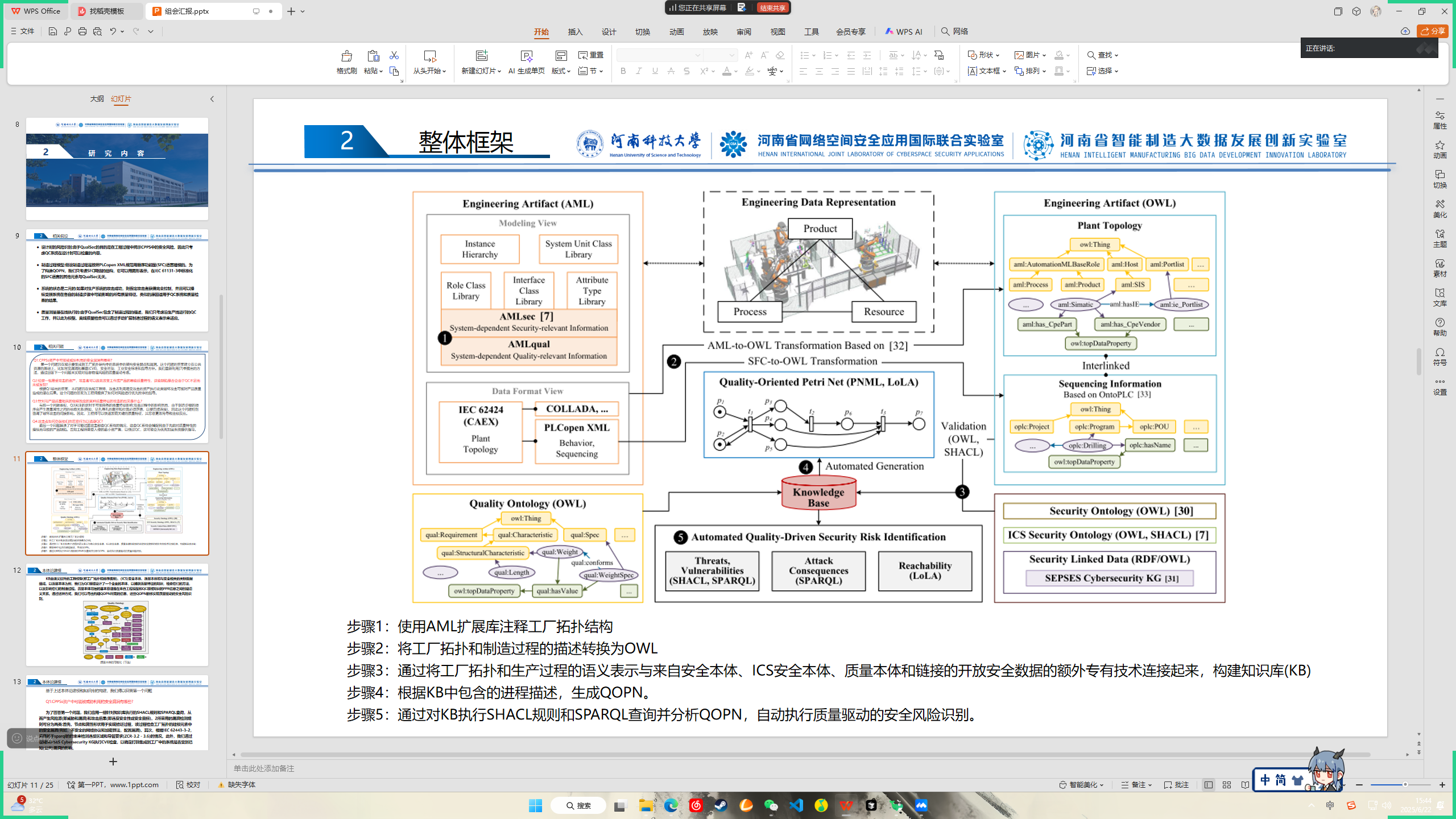Click the 校对 proofreading button in status bar

pyautogui.click(x=188, y=785)
